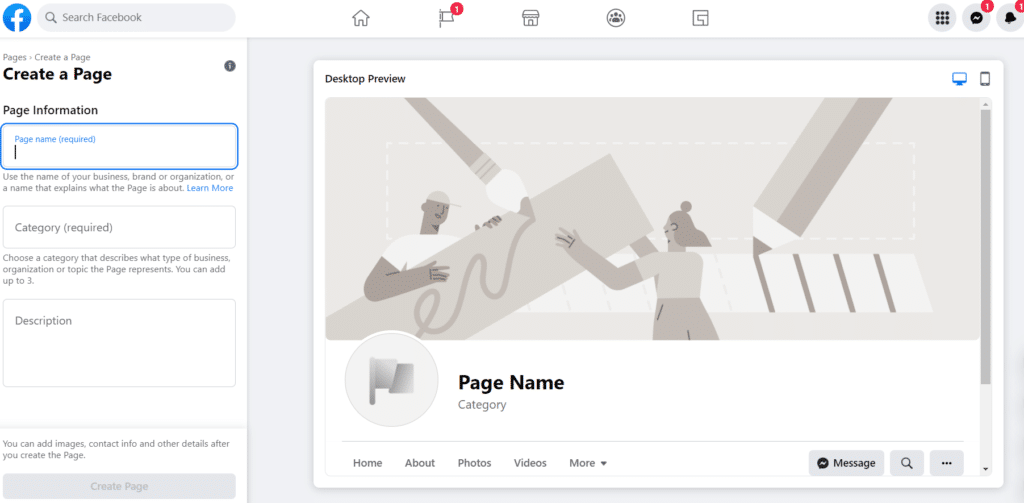The image size is (1024, 503).
Task: Click the info icon beside Create a Page
Action: tap(230, 66)
